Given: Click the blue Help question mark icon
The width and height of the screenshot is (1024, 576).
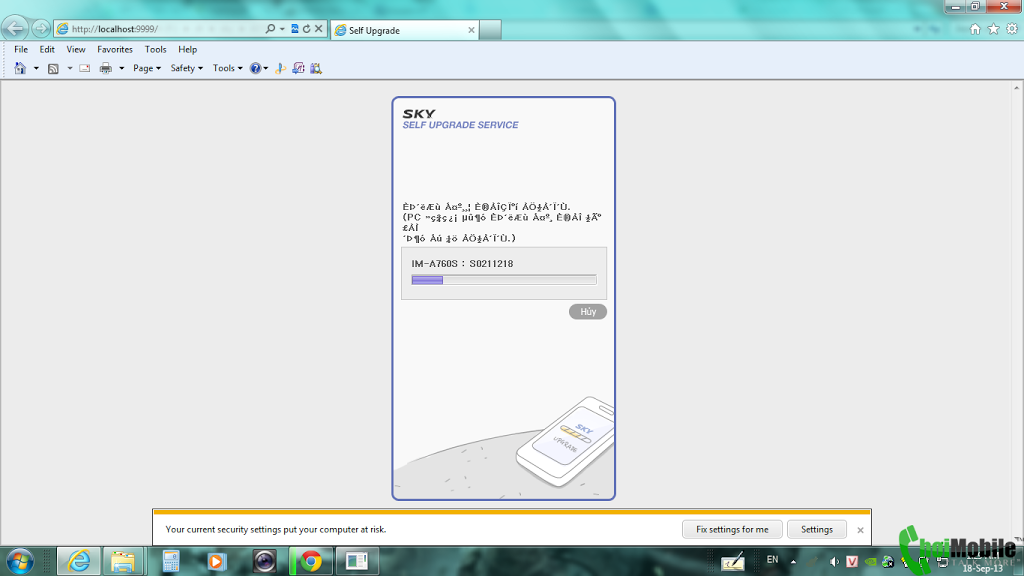Looking at the screenshot, I should [x=255, y=68].
